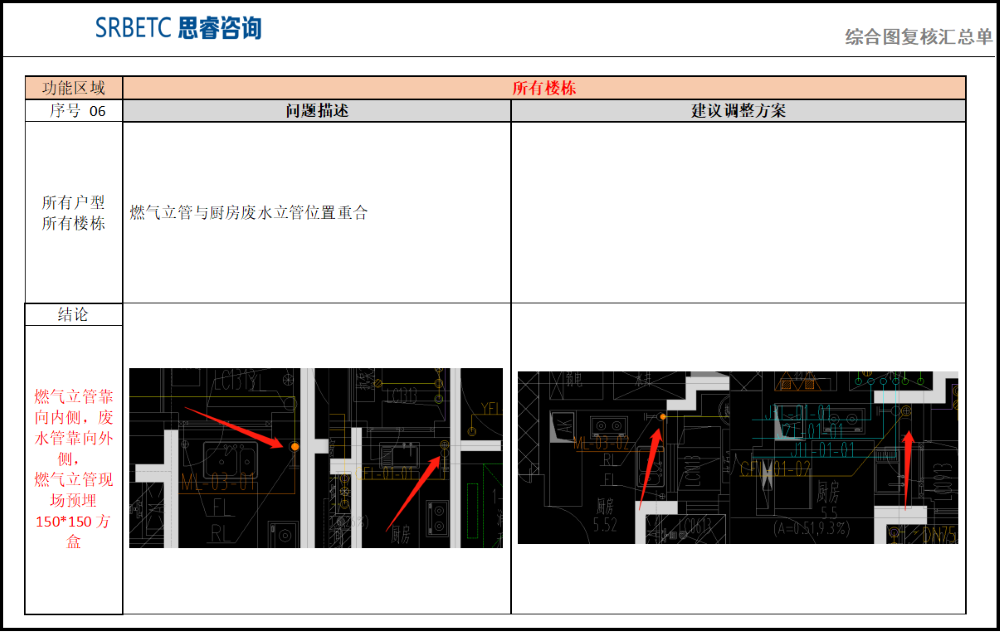The image size is (1000, 632).
Task: Click the empty 建议调整方案 description cell
Action: [738, 212]
